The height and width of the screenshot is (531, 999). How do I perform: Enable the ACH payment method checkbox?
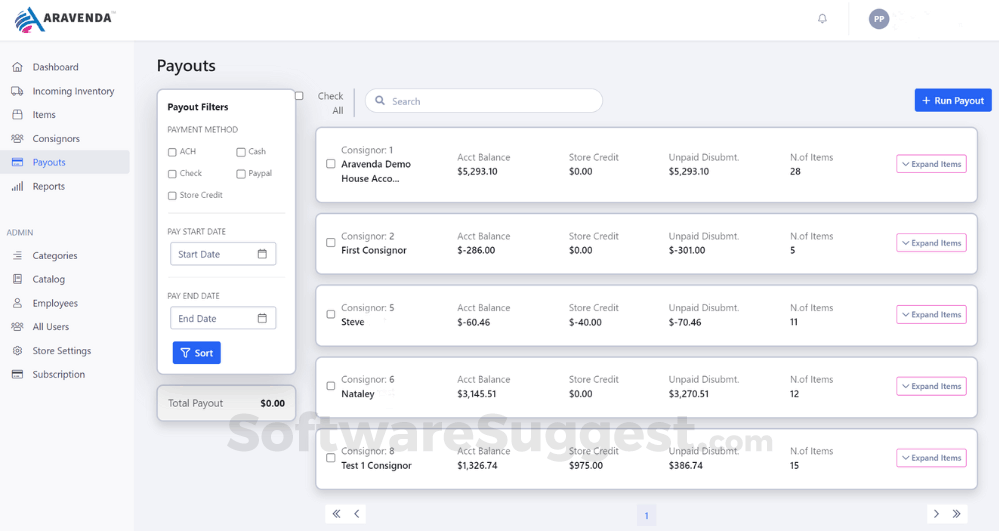click(172, 152)
